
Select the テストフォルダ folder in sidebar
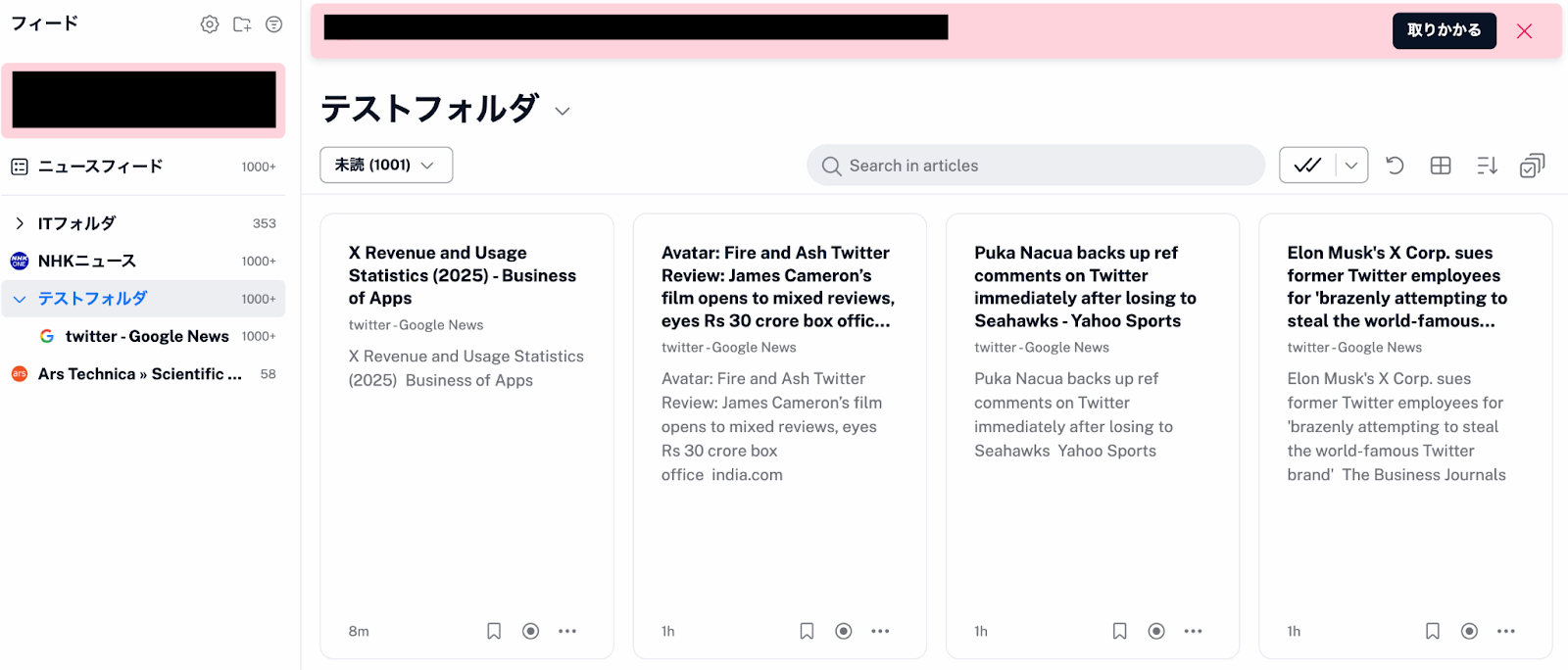point(143,299)
